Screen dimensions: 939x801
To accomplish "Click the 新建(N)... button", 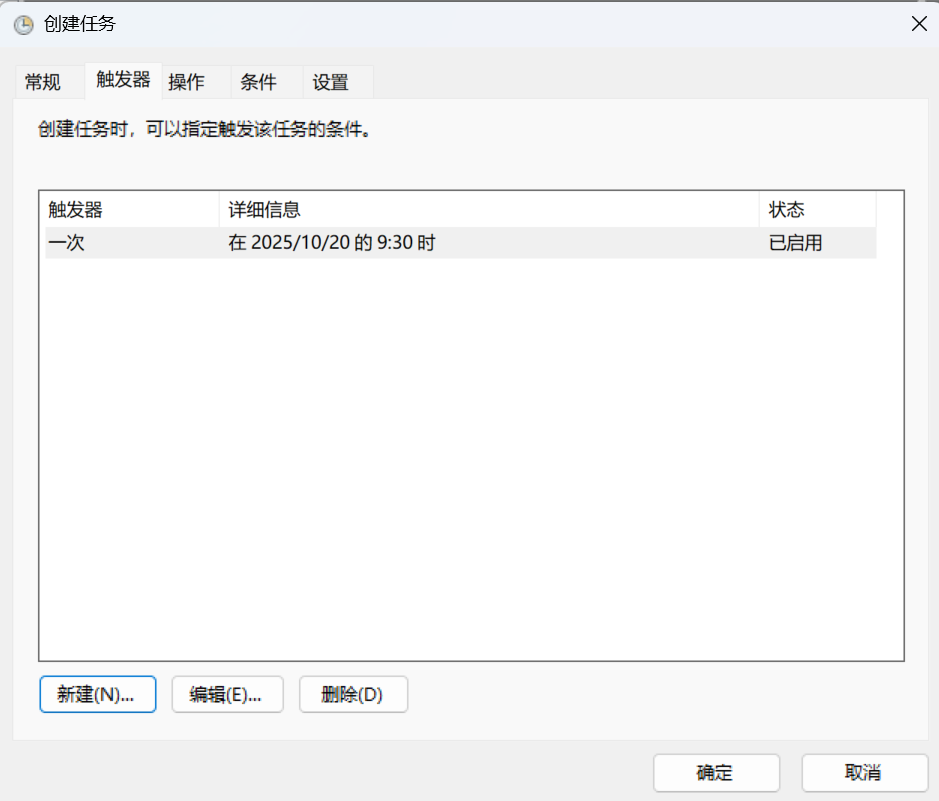I will (98, 694).
